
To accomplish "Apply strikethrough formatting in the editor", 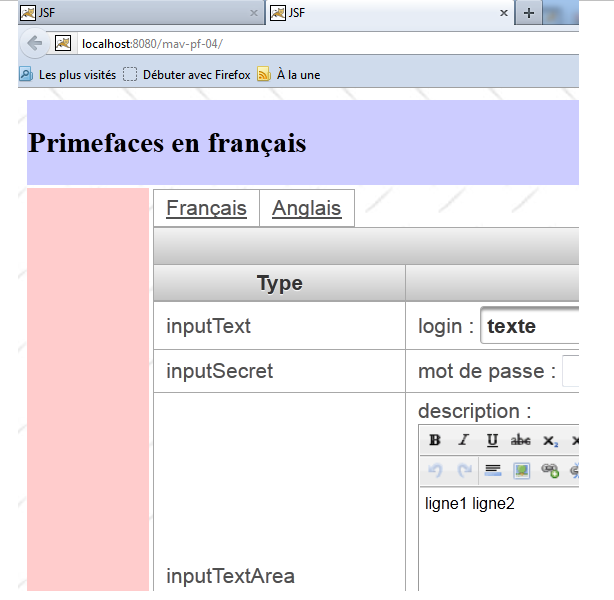I will tap(521, 440).
